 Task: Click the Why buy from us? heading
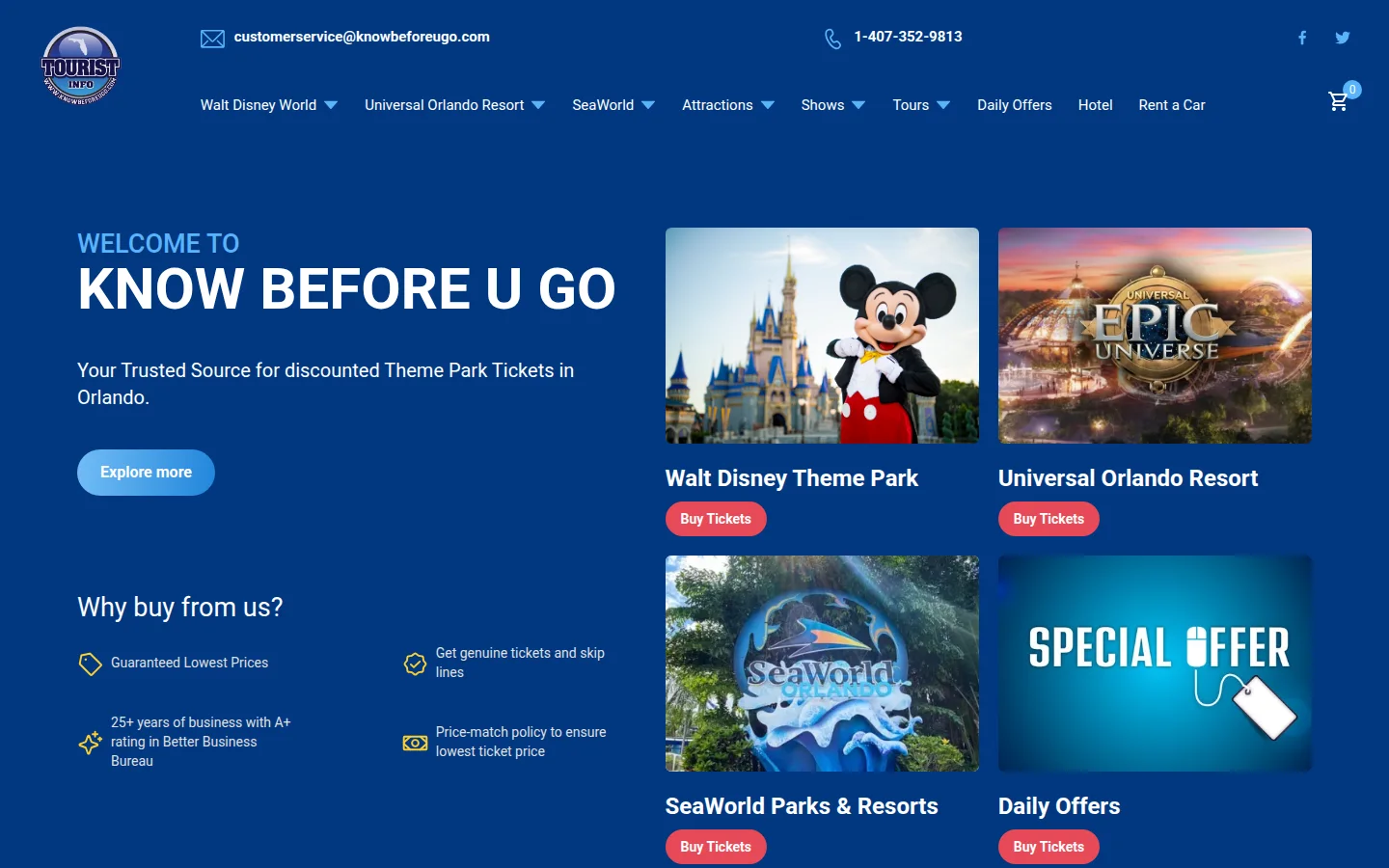pos(180,608)
